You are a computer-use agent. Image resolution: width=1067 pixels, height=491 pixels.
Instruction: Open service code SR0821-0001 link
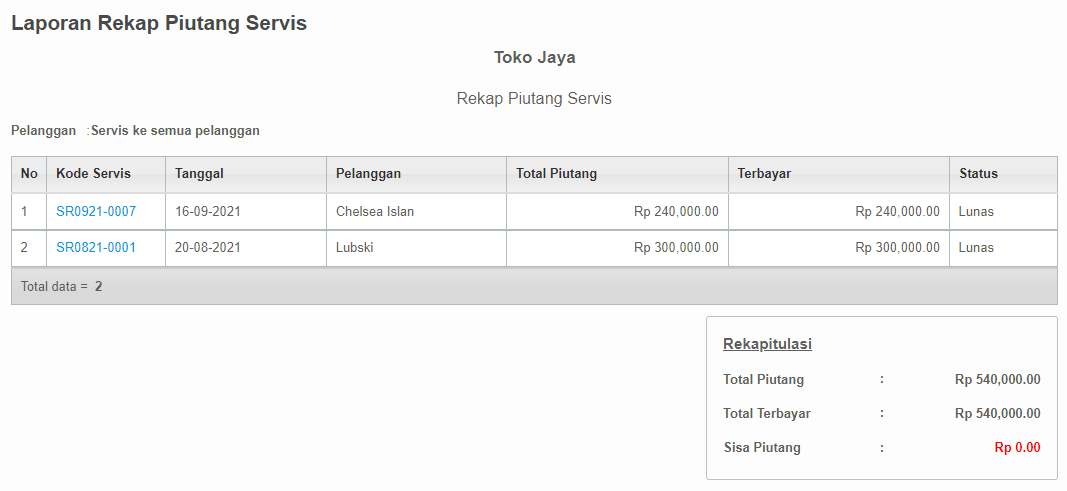point(96,247)
